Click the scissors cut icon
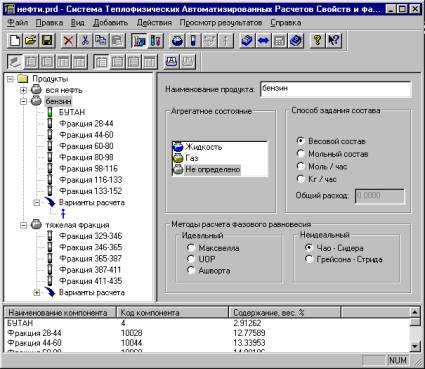425x369 pixels. click(x=85, y=41)
